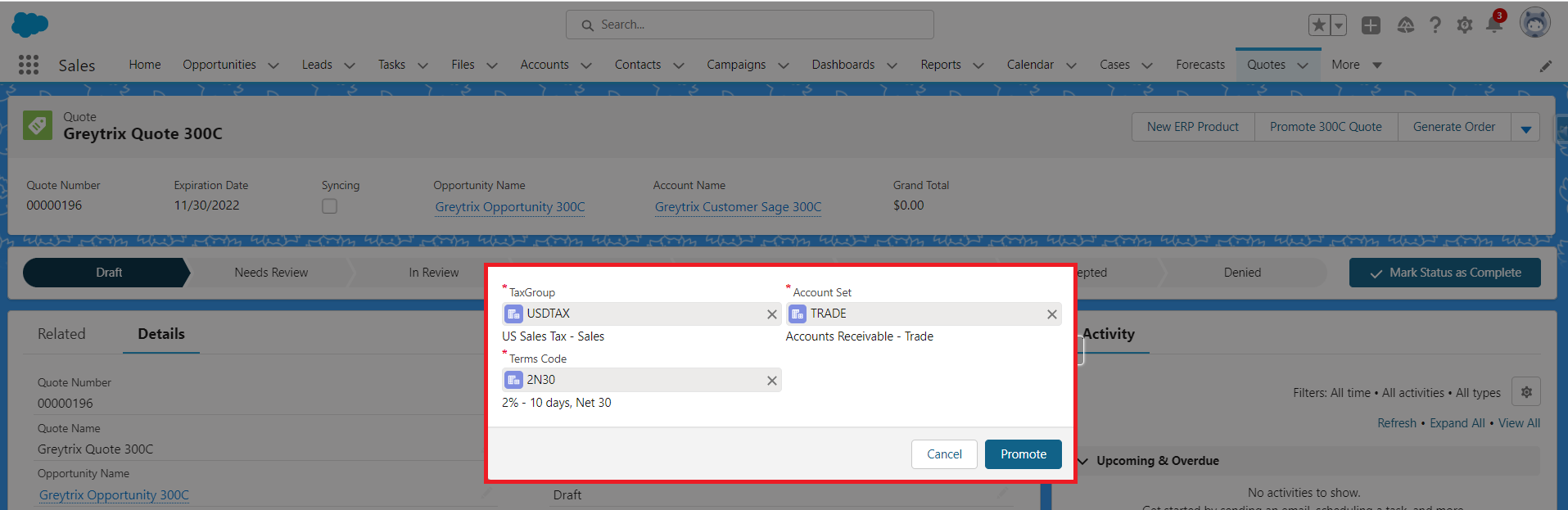Go to the Home tab

(145, 65)
